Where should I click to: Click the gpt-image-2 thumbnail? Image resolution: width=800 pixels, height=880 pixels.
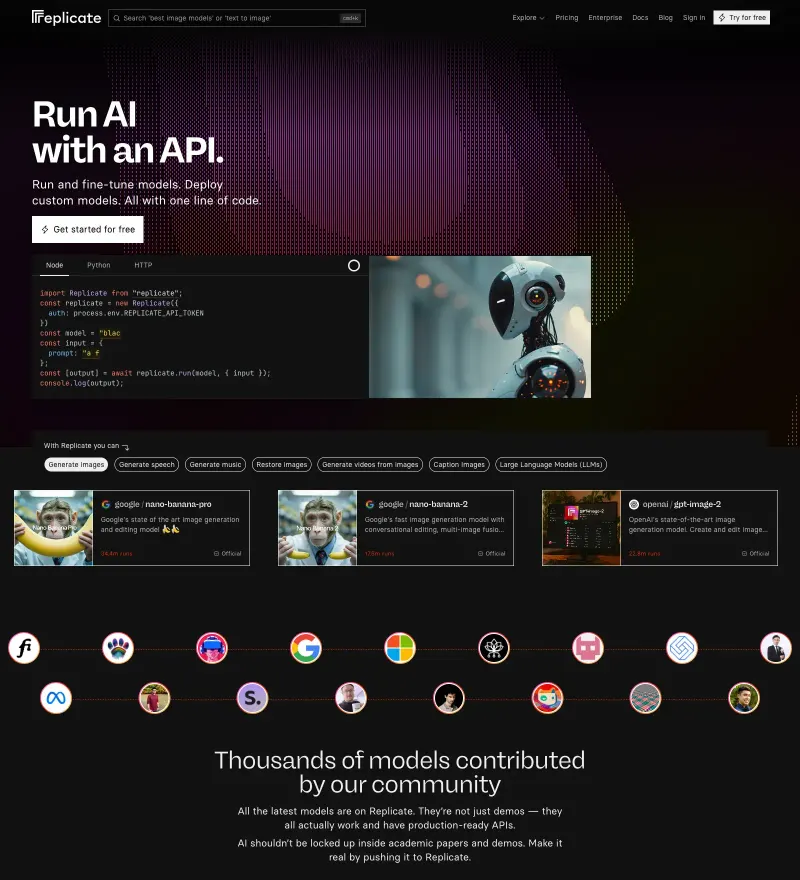[x=582, y=528]
